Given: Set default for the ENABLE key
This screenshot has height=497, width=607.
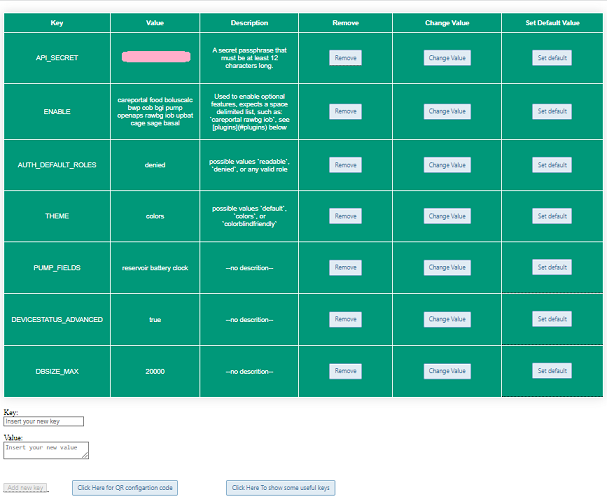Looking at the screenshot, I should click(552, 111).
